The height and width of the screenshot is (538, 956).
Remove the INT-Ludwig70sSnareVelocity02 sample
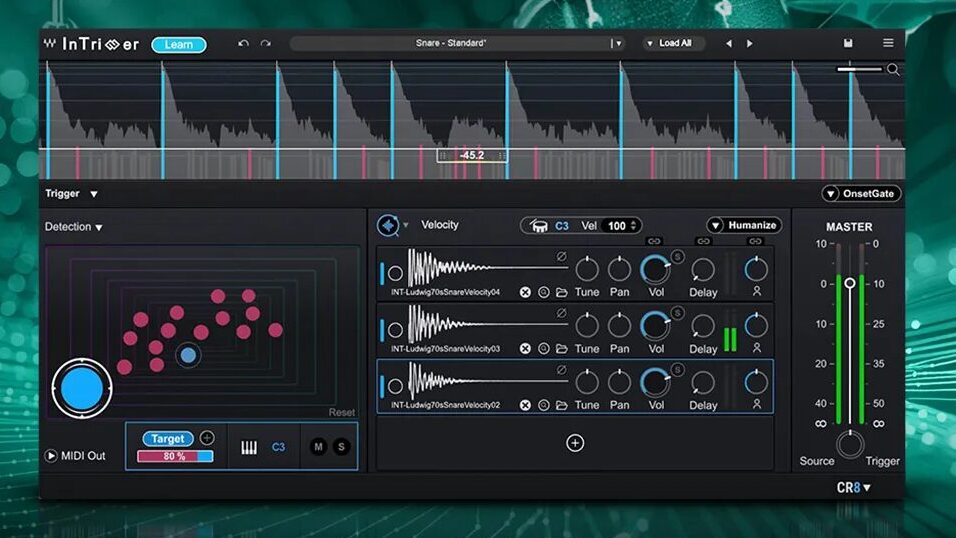tap(525, 404)
